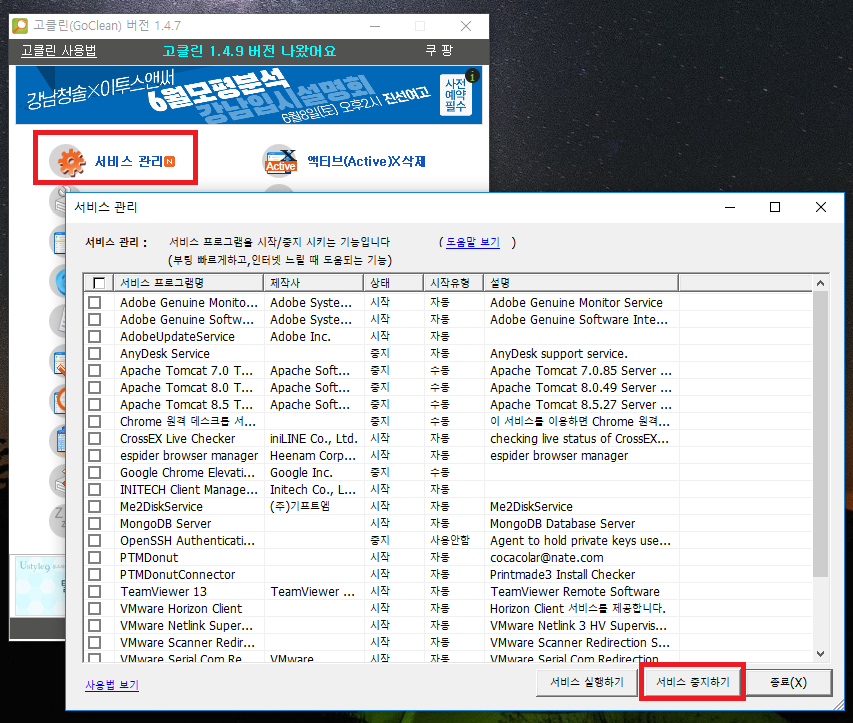Viewport: 853px width, 723px height.
Task: Check the Apache Tomcat 7.0 checkbox
Action: 95,370
